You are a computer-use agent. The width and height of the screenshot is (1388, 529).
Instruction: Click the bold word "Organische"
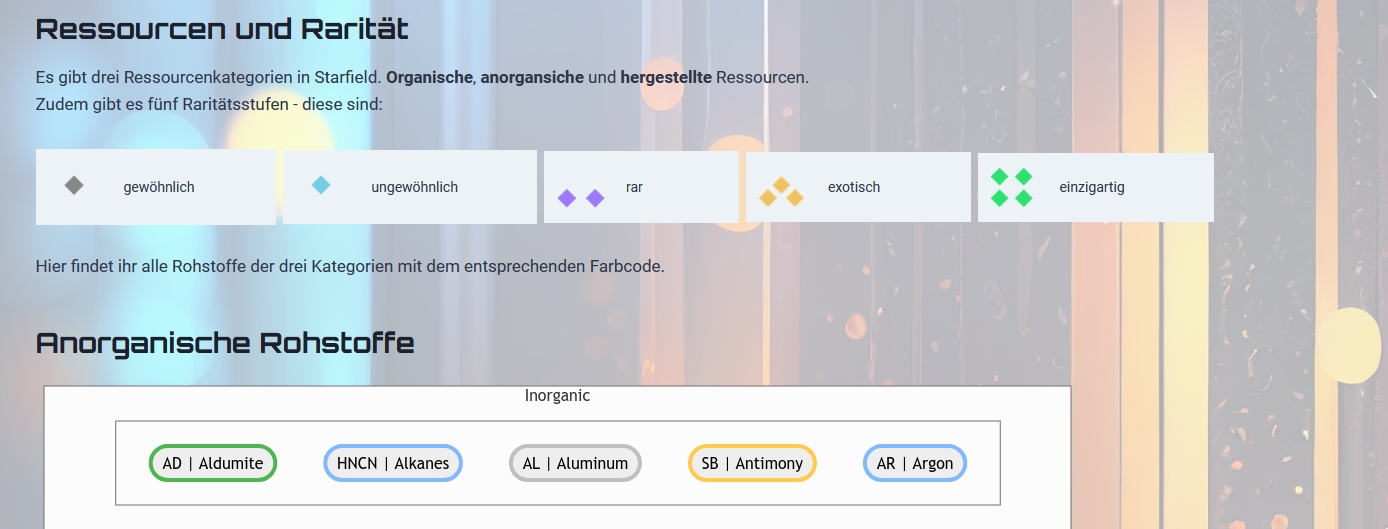(x=429, y=77)
